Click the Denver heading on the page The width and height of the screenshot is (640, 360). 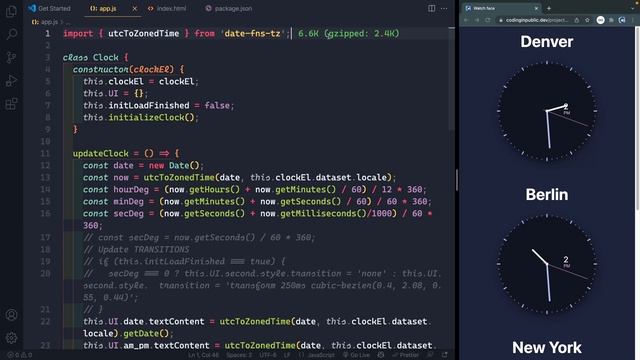[547, 42]
